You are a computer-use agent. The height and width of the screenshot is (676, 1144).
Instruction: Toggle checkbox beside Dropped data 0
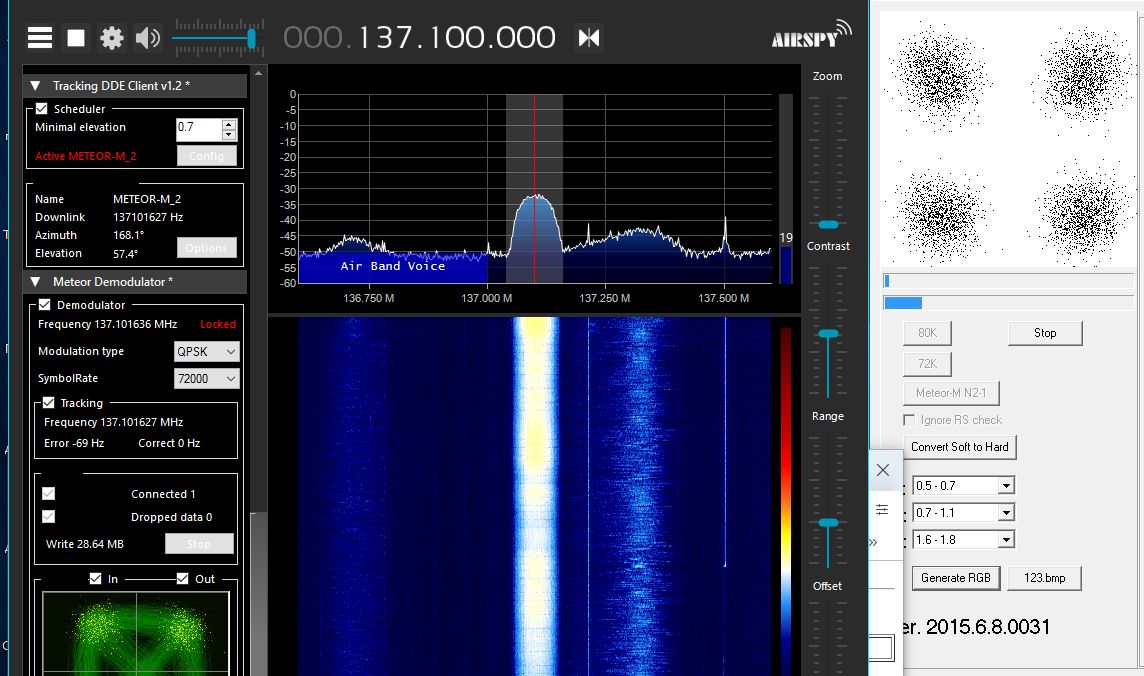tap(48, 516)
